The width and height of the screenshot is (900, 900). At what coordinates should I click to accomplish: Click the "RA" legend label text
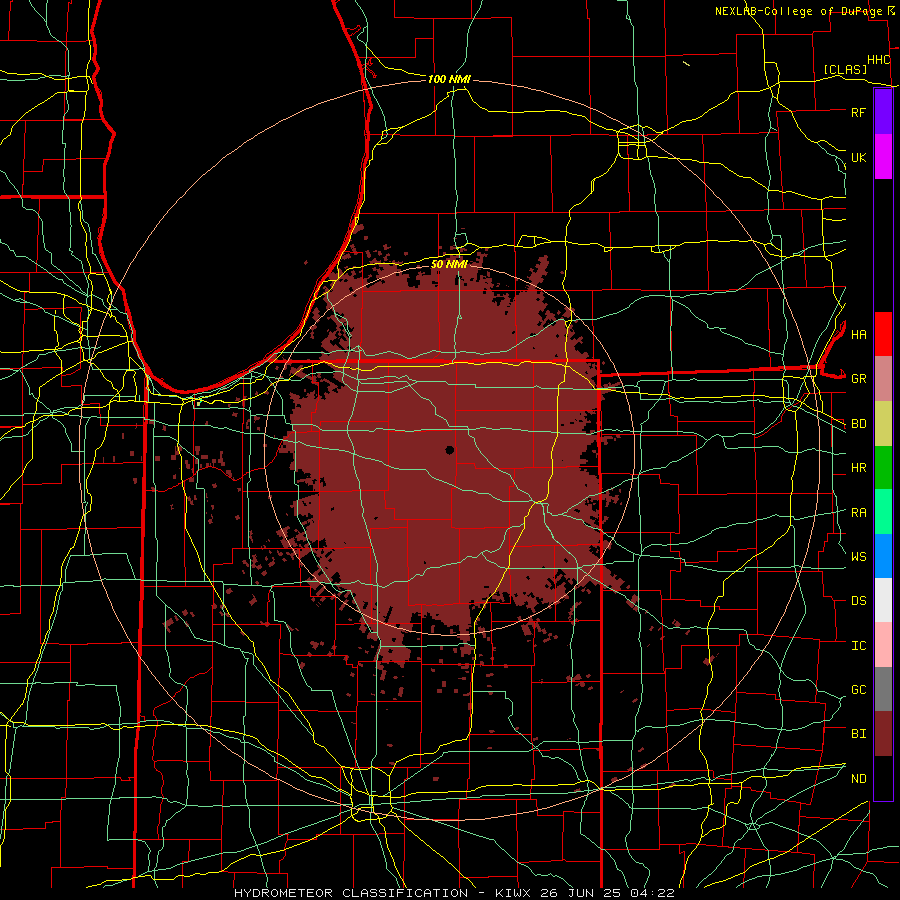pos(858,513)
